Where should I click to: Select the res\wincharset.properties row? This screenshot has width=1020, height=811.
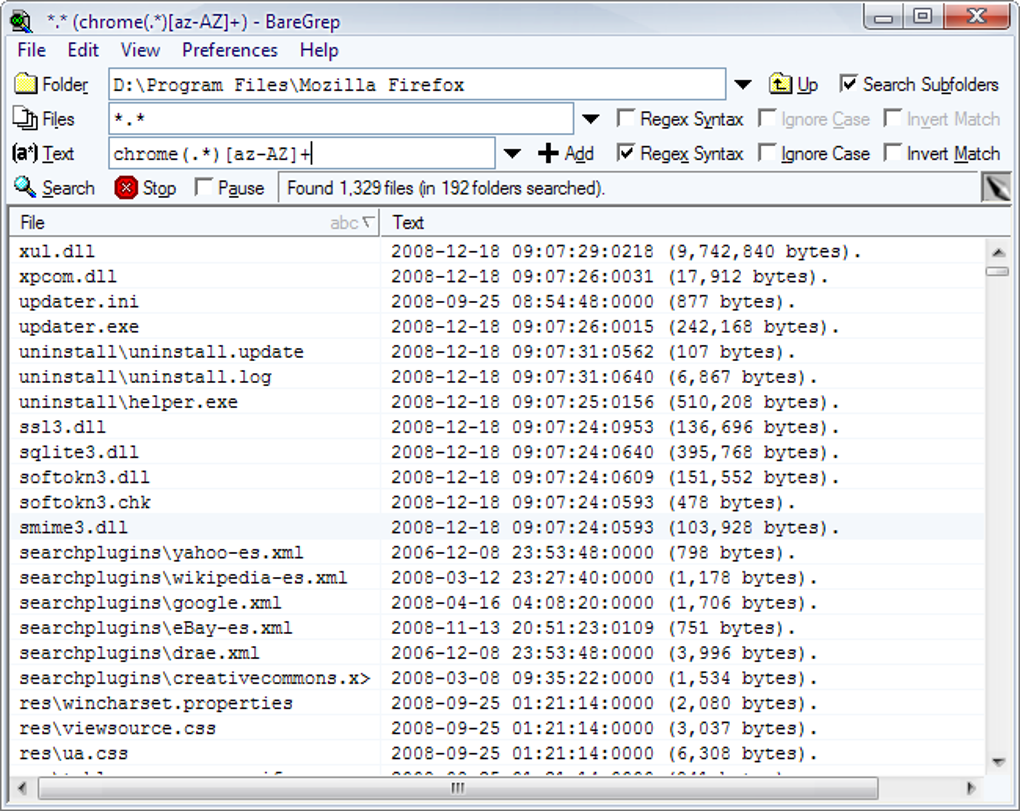tap(498, 703)
